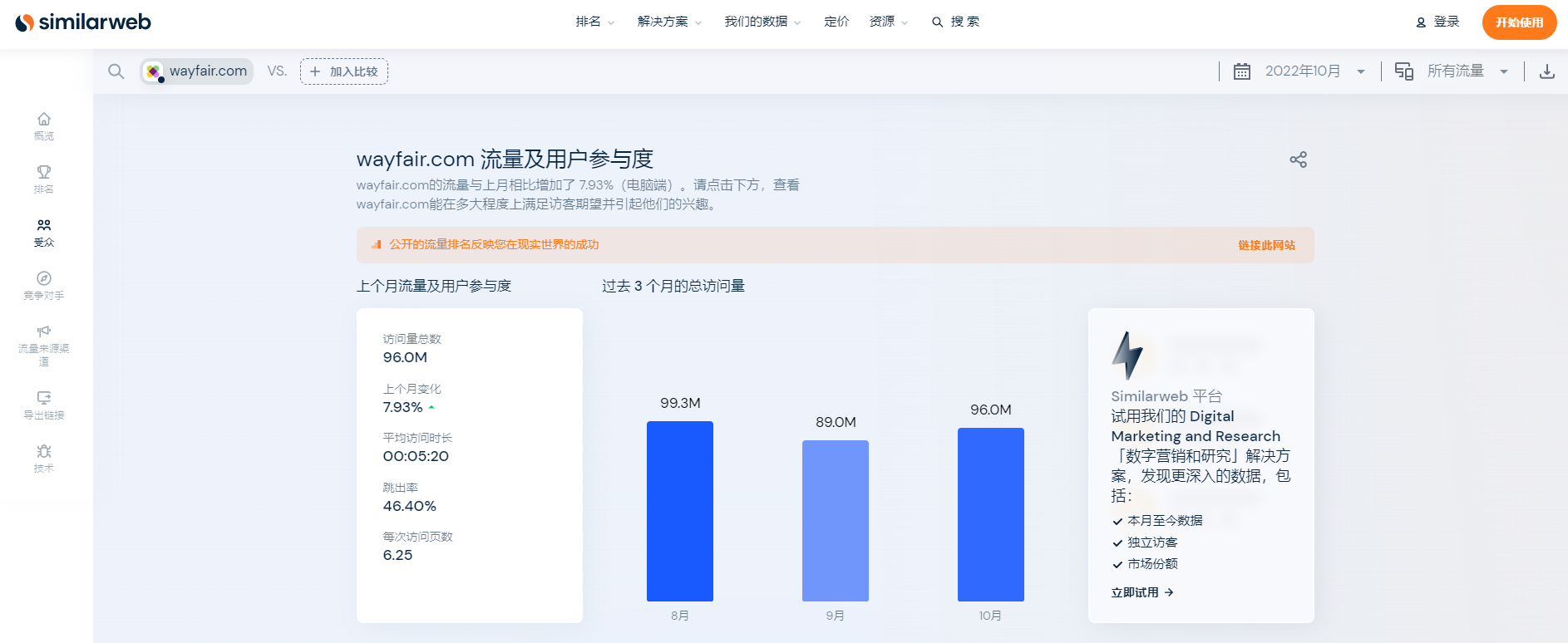Open the 所有流量 traffic dropdown
Viewport: 1568px width, 643px height.
(1467, 71)
